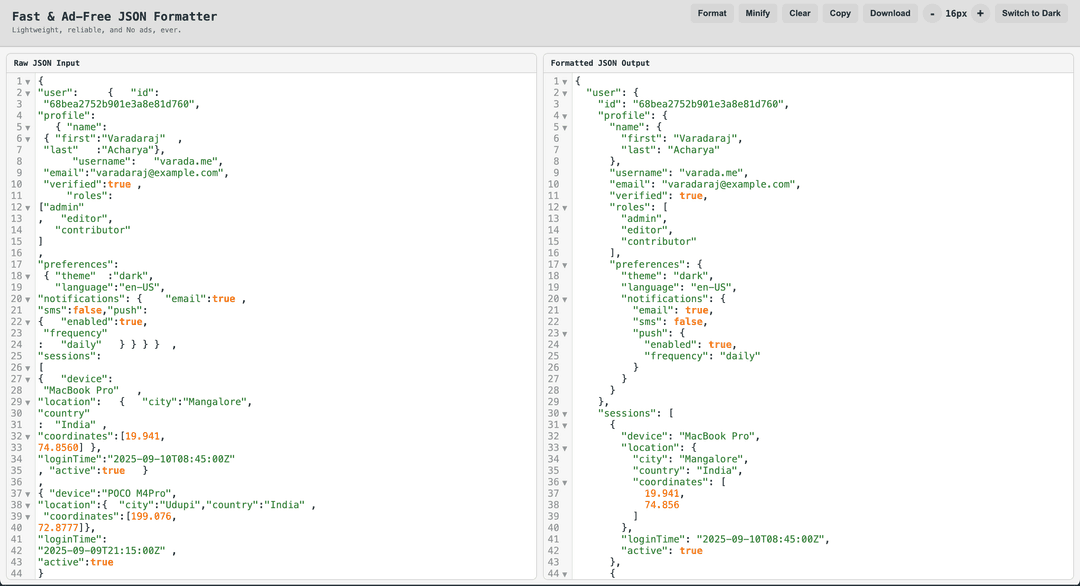Click the Format button
Screen dimensions: 1080x586
point(712,13)
